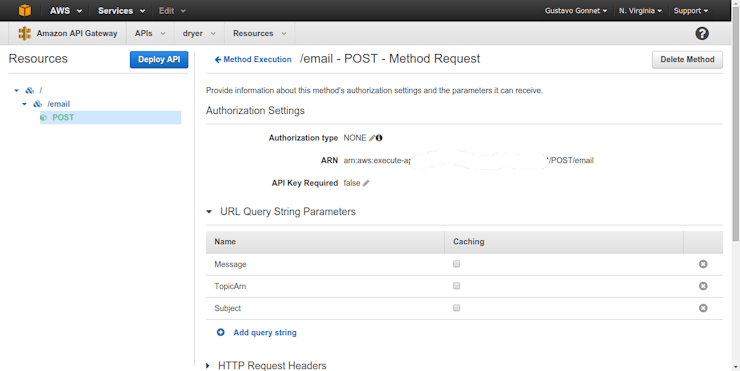Go back to Method Execution
This screenshot has height=371, width=740.
253,59
